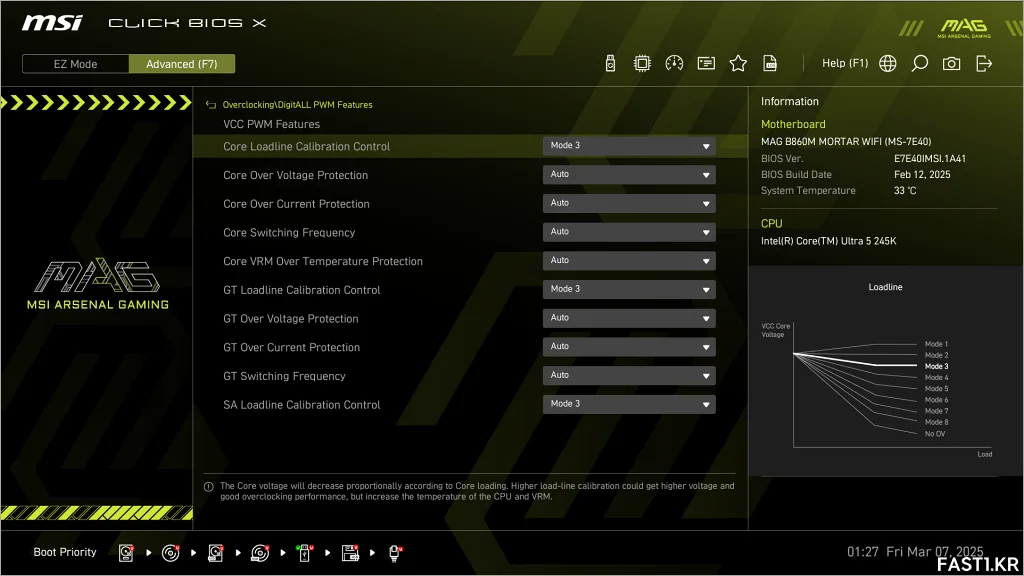1024x576 pixels.
Task: Select the USB key boot device with green check
Action: tap(304, 553)
